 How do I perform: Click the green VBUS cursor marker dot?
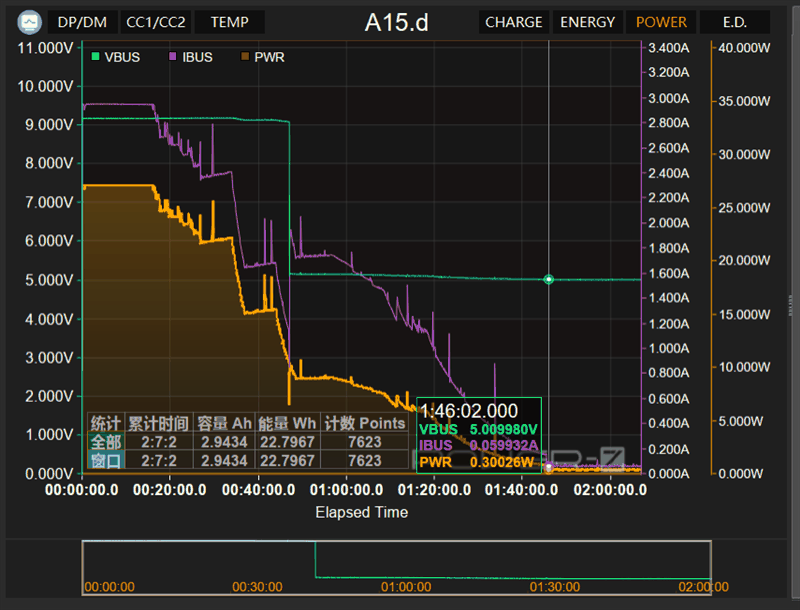point(548,279)
